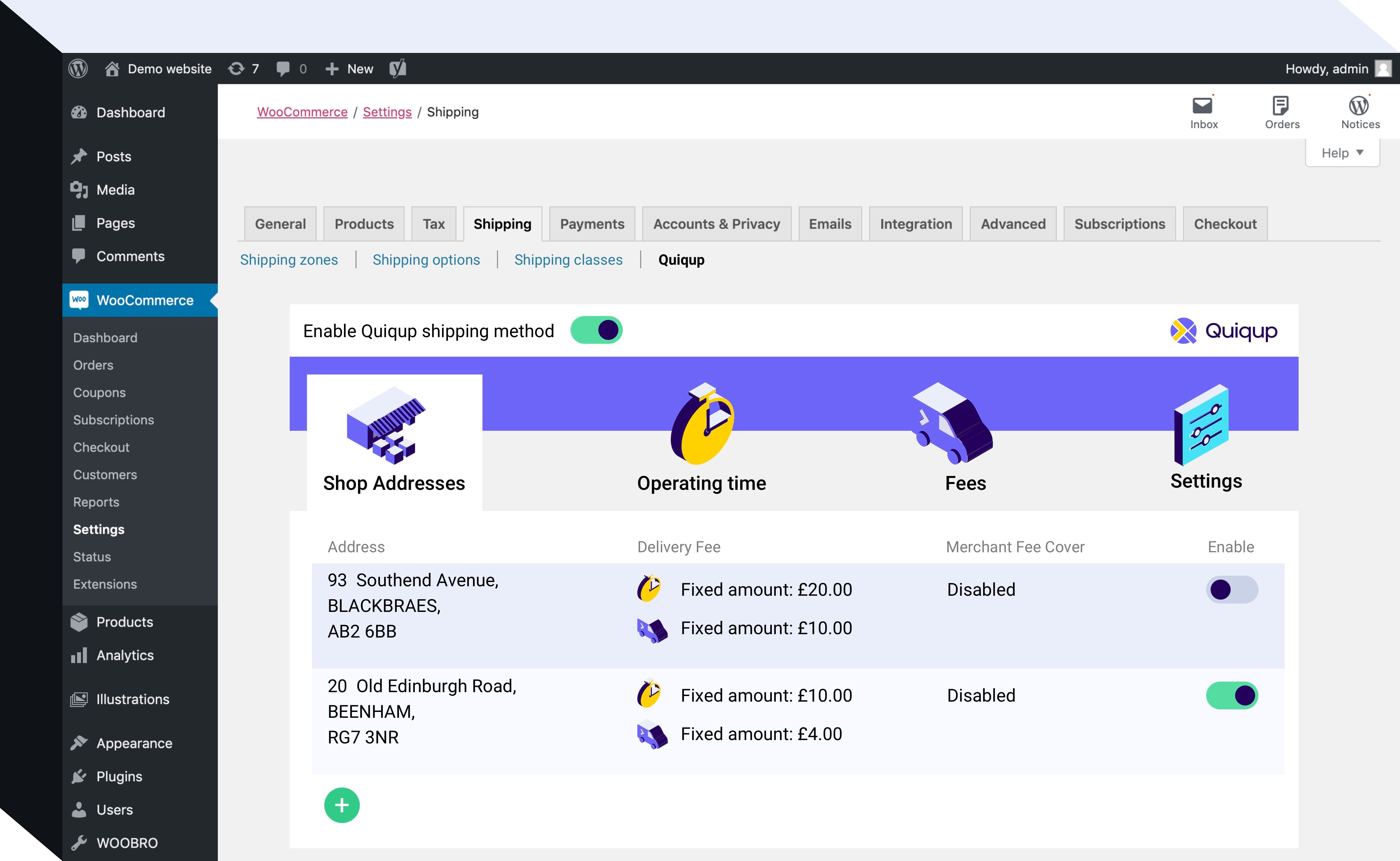Click 'Fixed amount: £4.00' delivery fee
The image size is (1400, 861).
[x=762, y=734]
